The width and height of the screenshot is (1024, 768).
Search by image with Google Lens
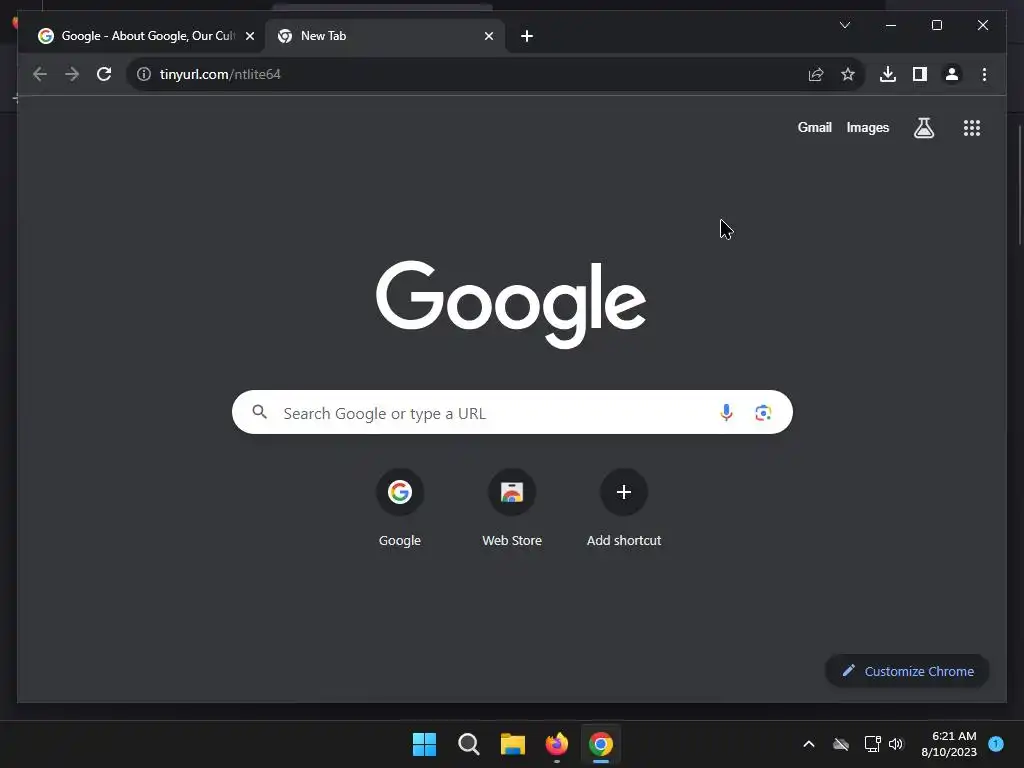tap(763, 413)
